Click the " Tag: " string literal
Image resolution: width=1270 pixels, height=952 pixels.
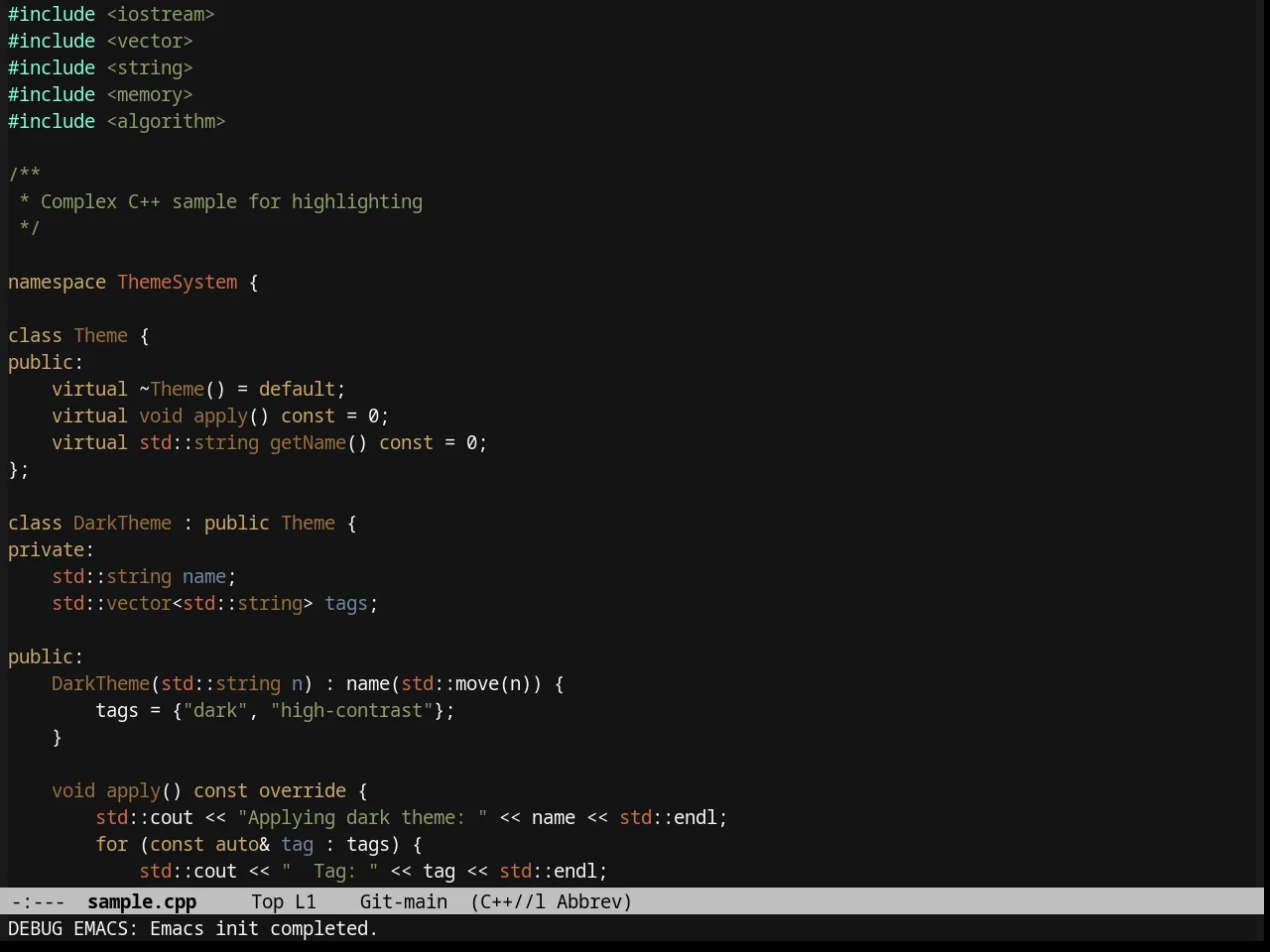329,871
